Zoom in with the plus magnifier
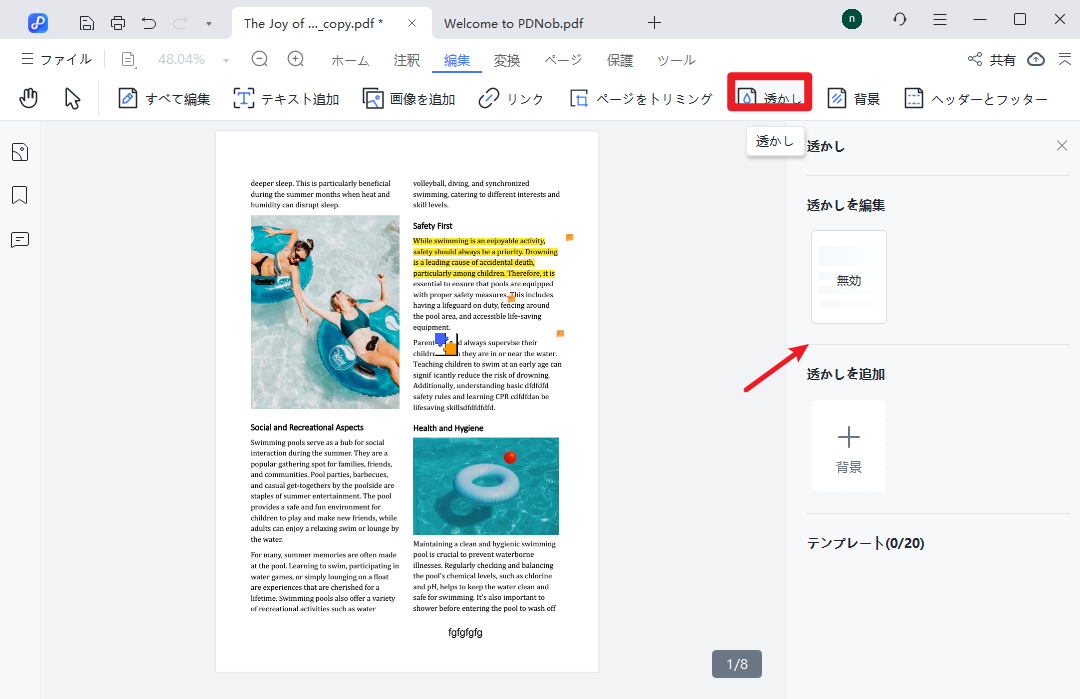 [x=296, y=60]
